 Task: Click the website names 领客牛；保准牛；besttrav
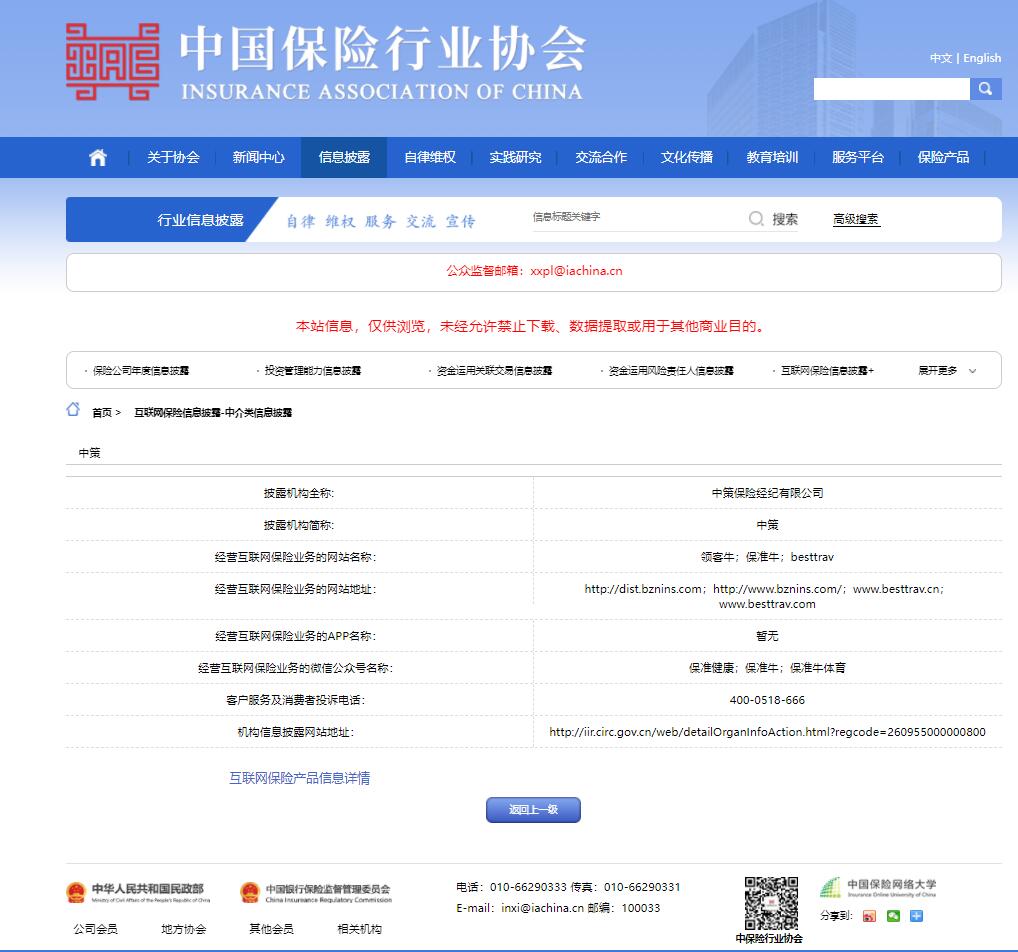767,557
